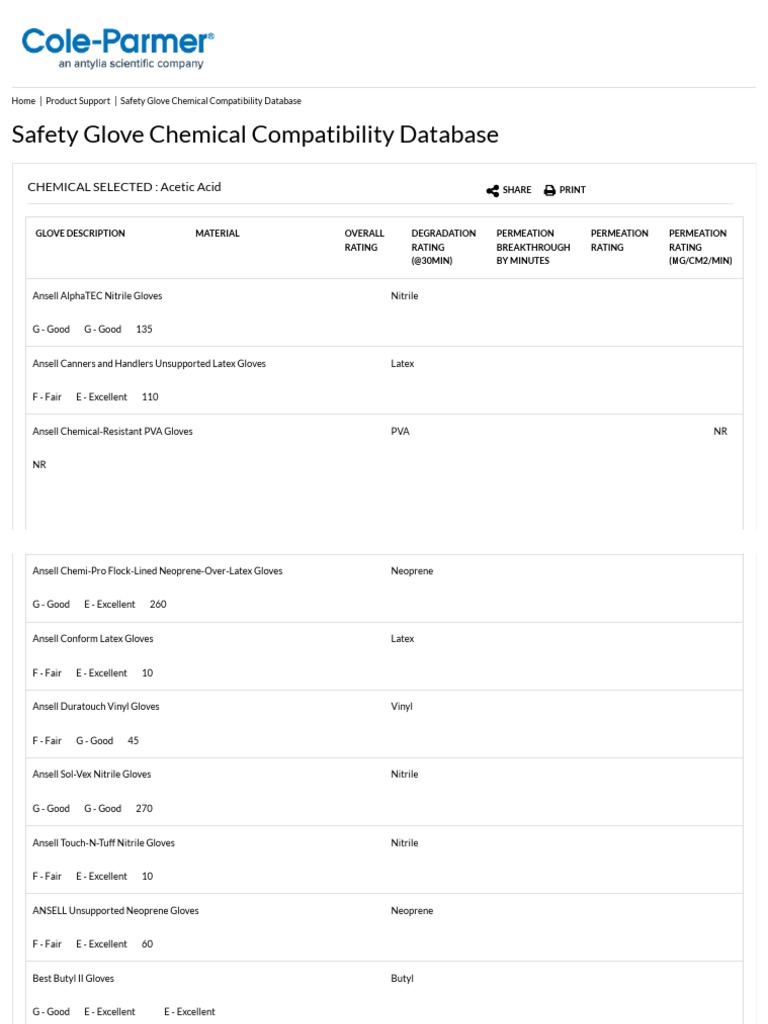Sort by Material column header
The width and height of the screenshot is (768, 1024).
coord(217,234)
